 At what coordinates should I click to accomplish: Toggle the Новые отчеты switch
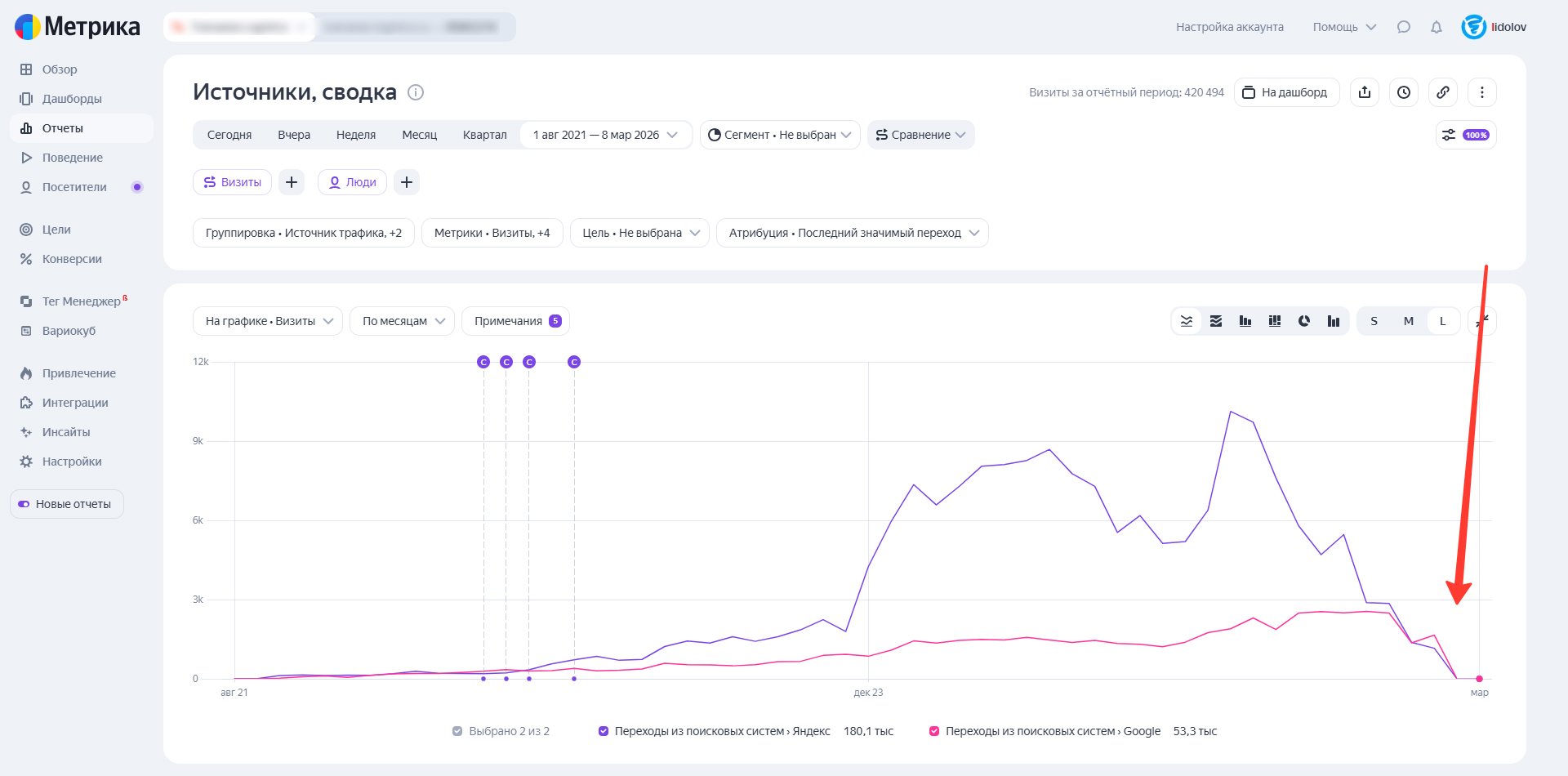pyautogui.click(x=24, y=504)
